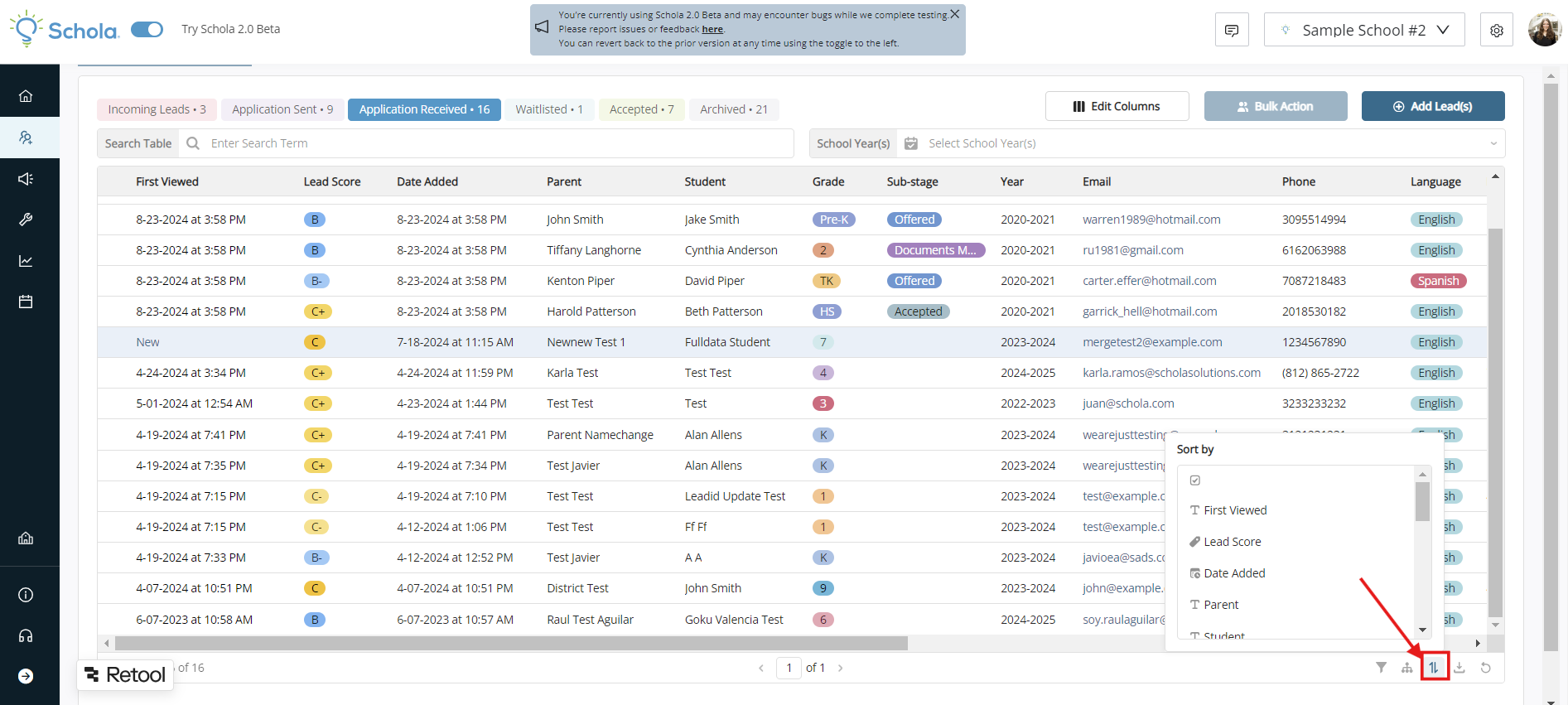1568x705 pixels.
Task: Click the school year calendar icon
Action: [911, 143]
